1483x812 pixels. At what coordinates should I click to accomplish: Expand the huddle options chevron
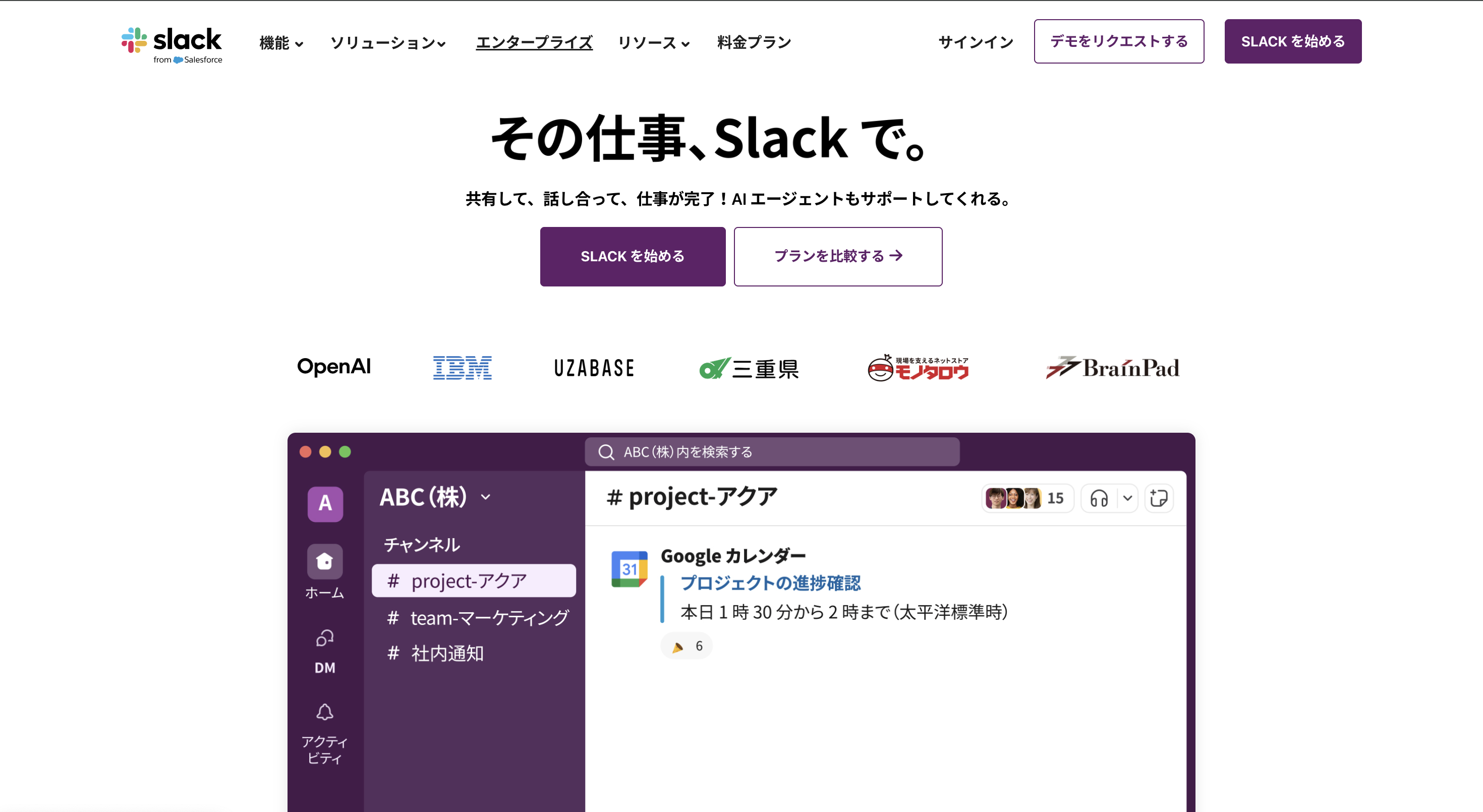click(x=1127, y=498)
